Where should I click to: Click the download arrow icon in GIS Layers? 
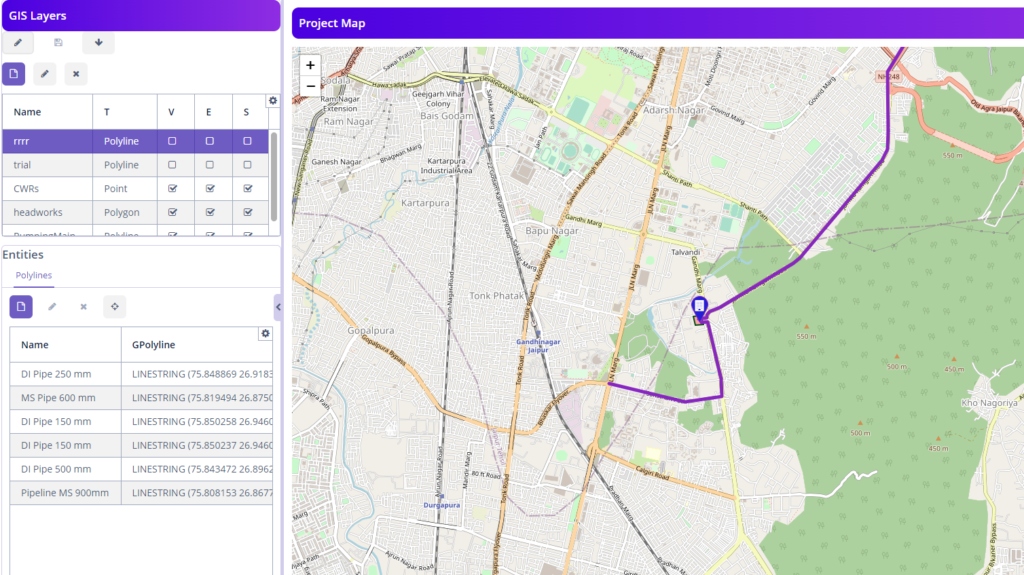[x=98, y=43]
